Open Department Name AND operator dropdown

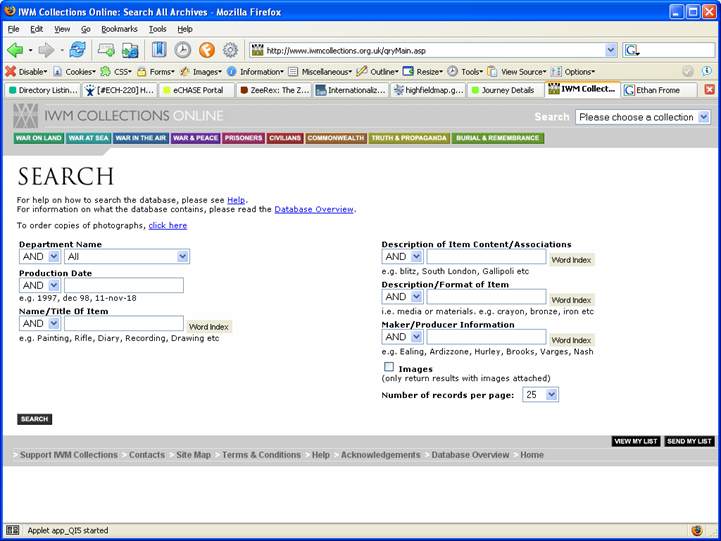pos(40,256)
